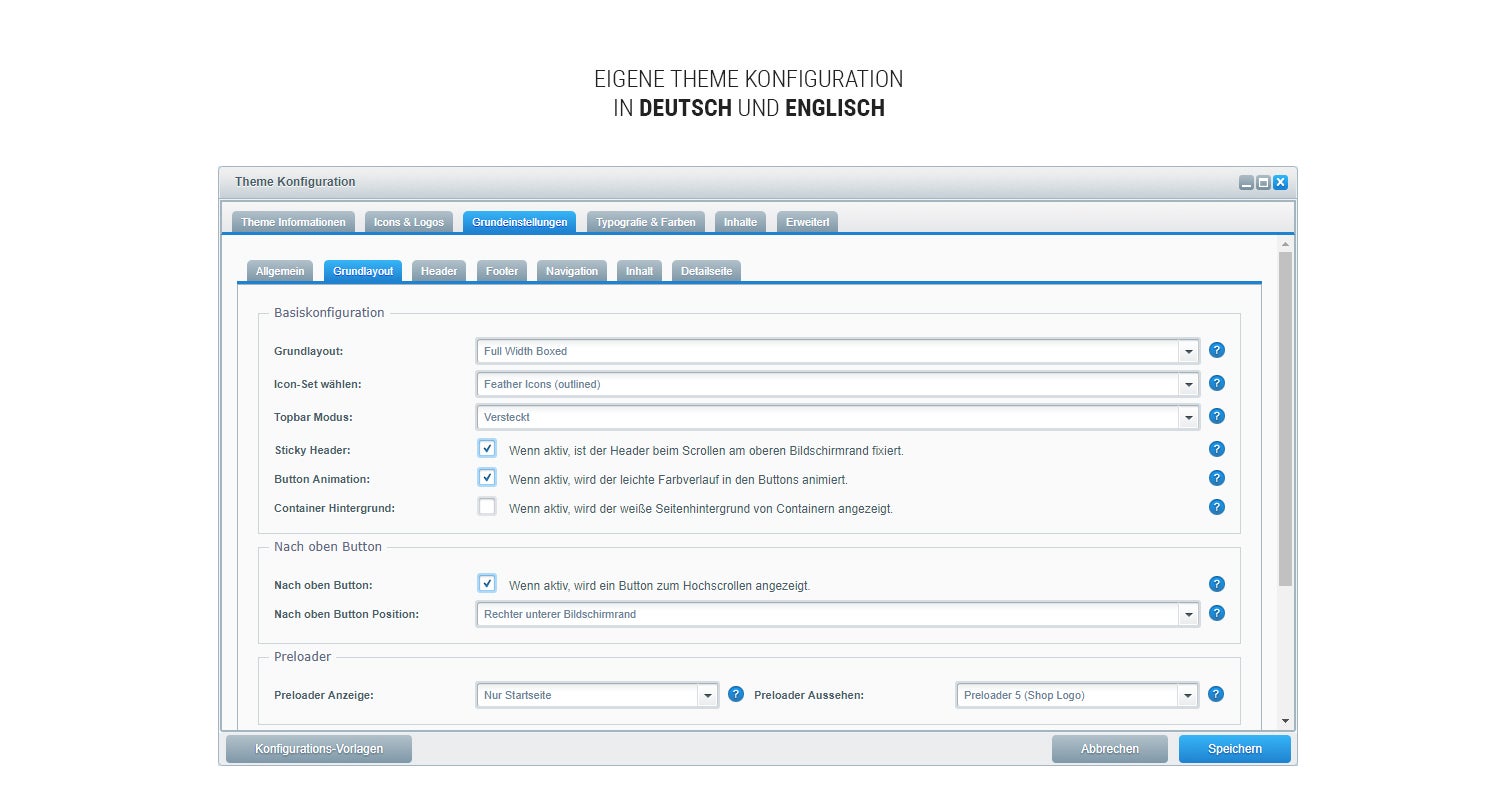Disable the Sticky Header checkbox
The height and width of the screenshot is (800, 1500).
click(487, 448)
